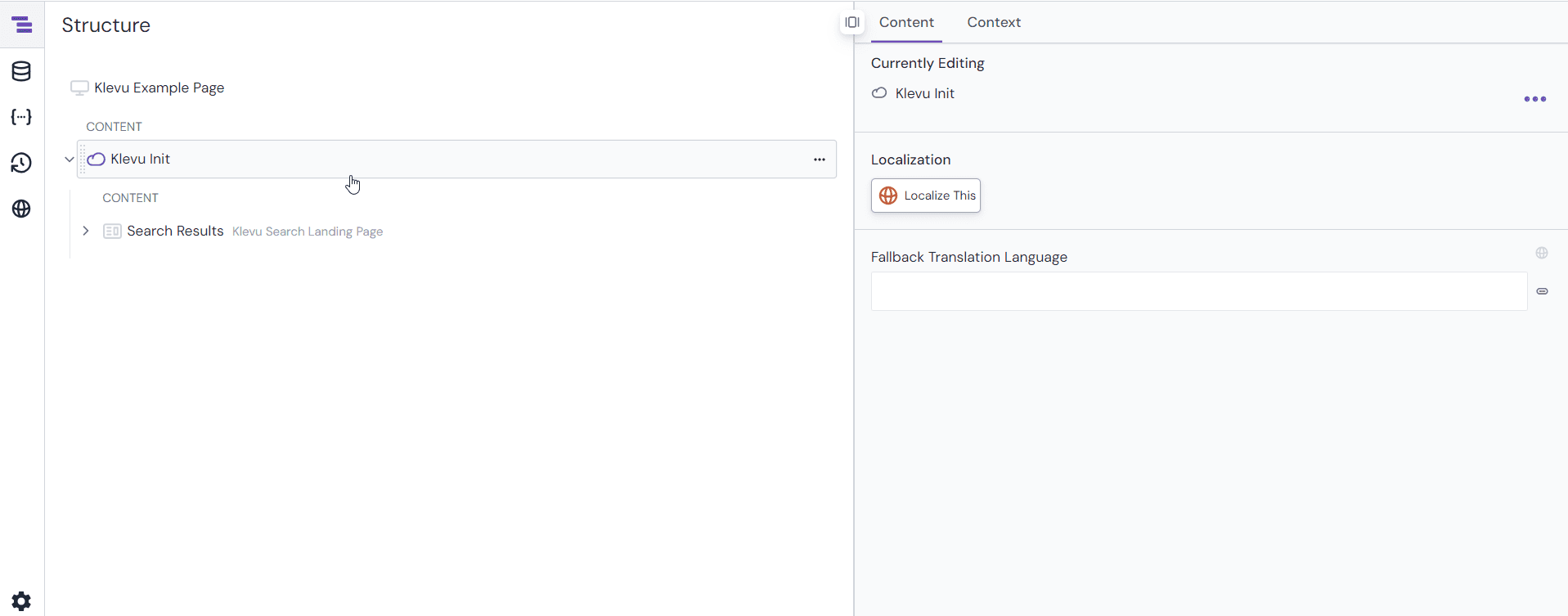The width and height of the screenshot is (1568, 616).
Task: Click the drag handle of the Klevu Init row
Action: coord(83,160)
